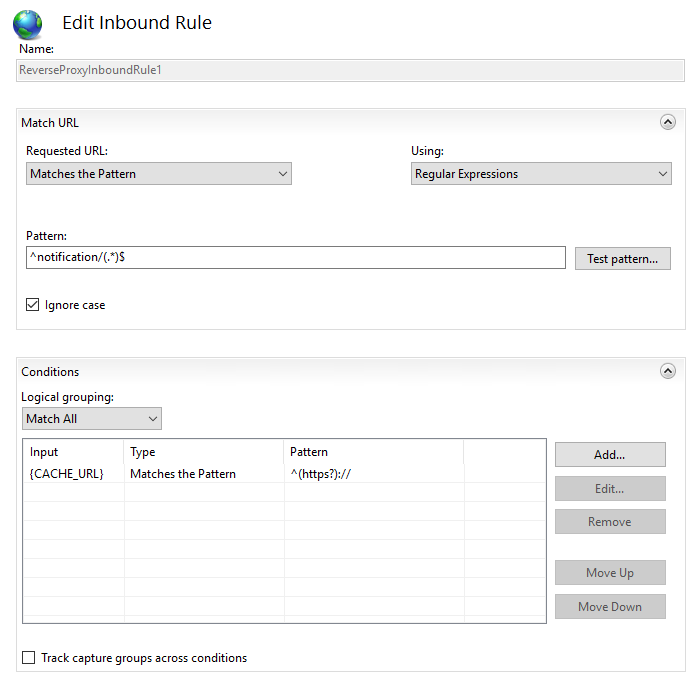Collapse the Conditions section

(x=667, y=371)
